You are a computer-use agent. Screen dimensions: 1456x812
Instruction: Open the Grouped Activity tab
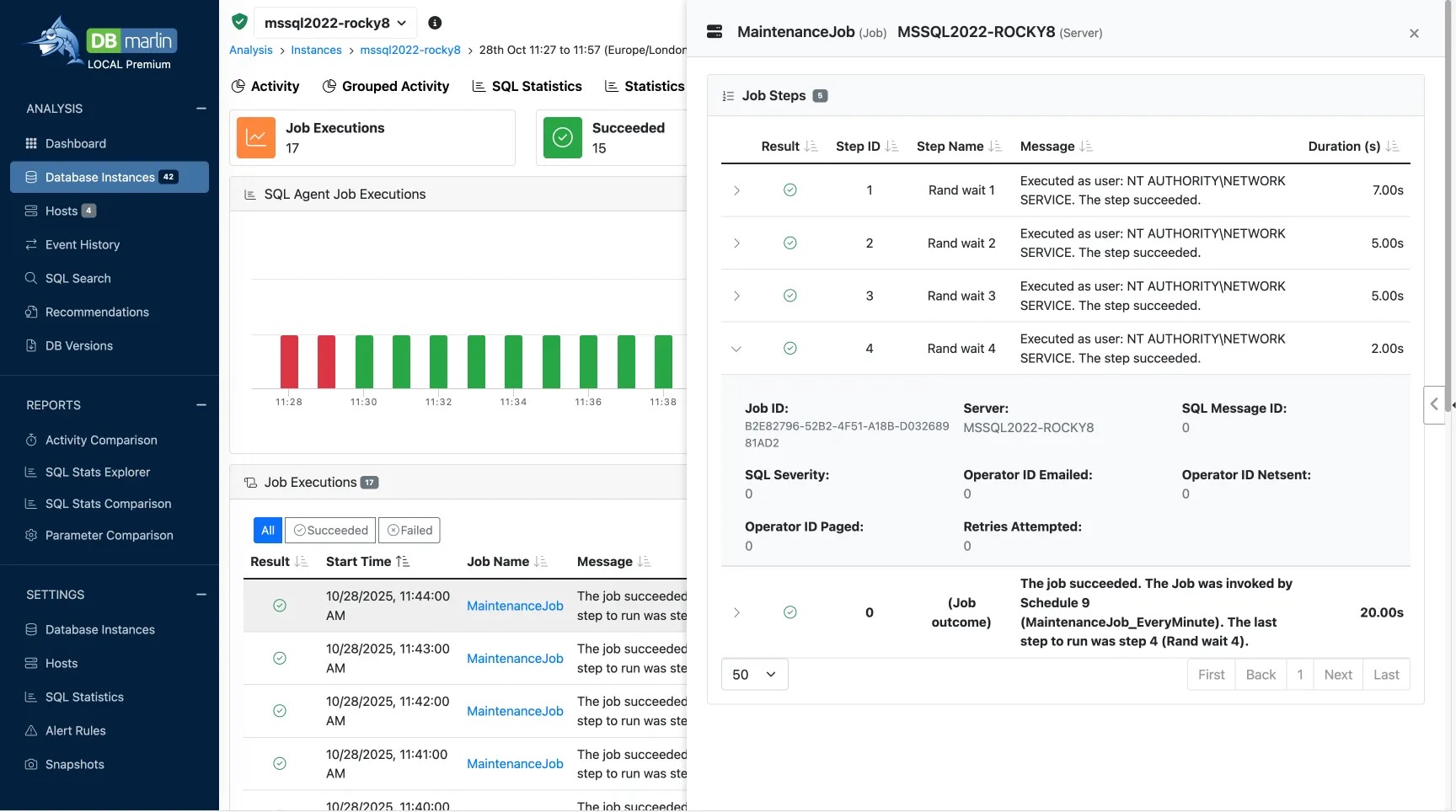(386, 86)
